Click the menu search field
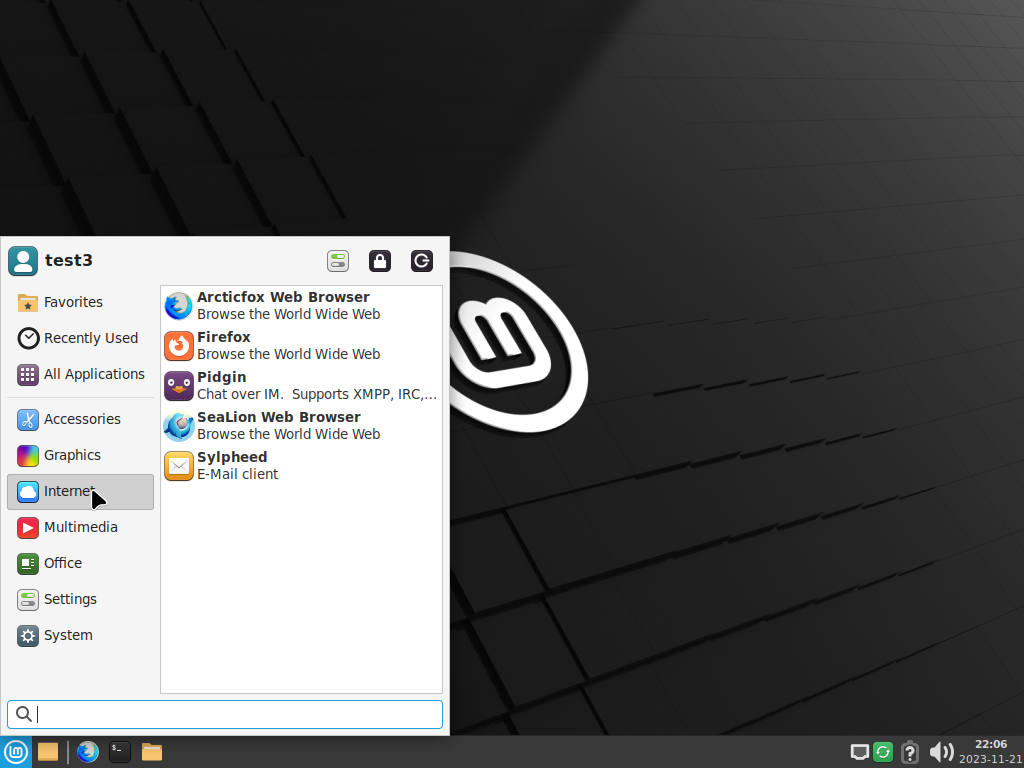Viewport: 1024px width, 768px height. [225, 714]
